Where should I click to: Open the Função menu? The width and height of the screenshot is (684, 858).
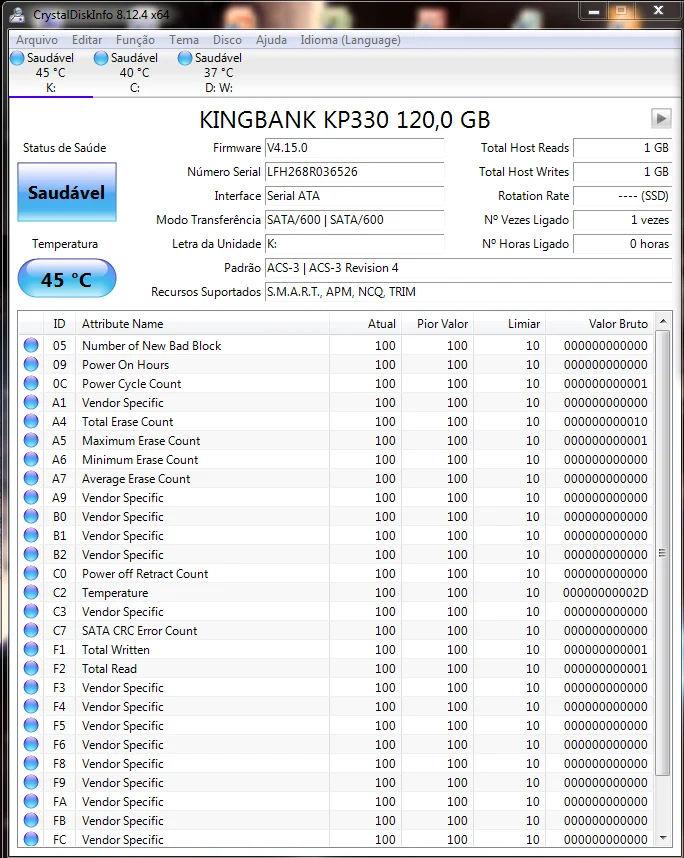point(135,40)
